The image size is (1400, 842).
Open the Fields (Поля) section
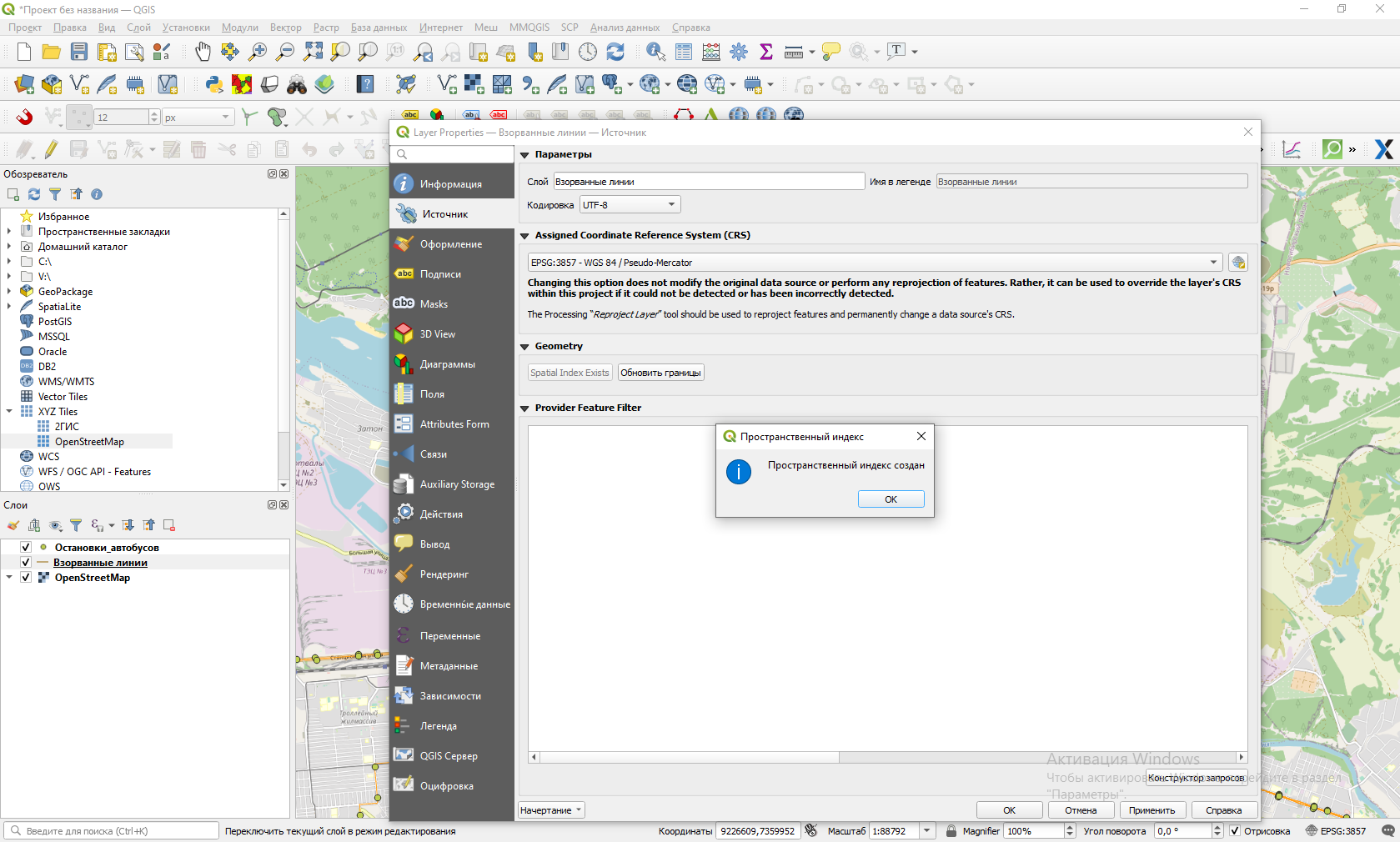[x=432, y=394]
